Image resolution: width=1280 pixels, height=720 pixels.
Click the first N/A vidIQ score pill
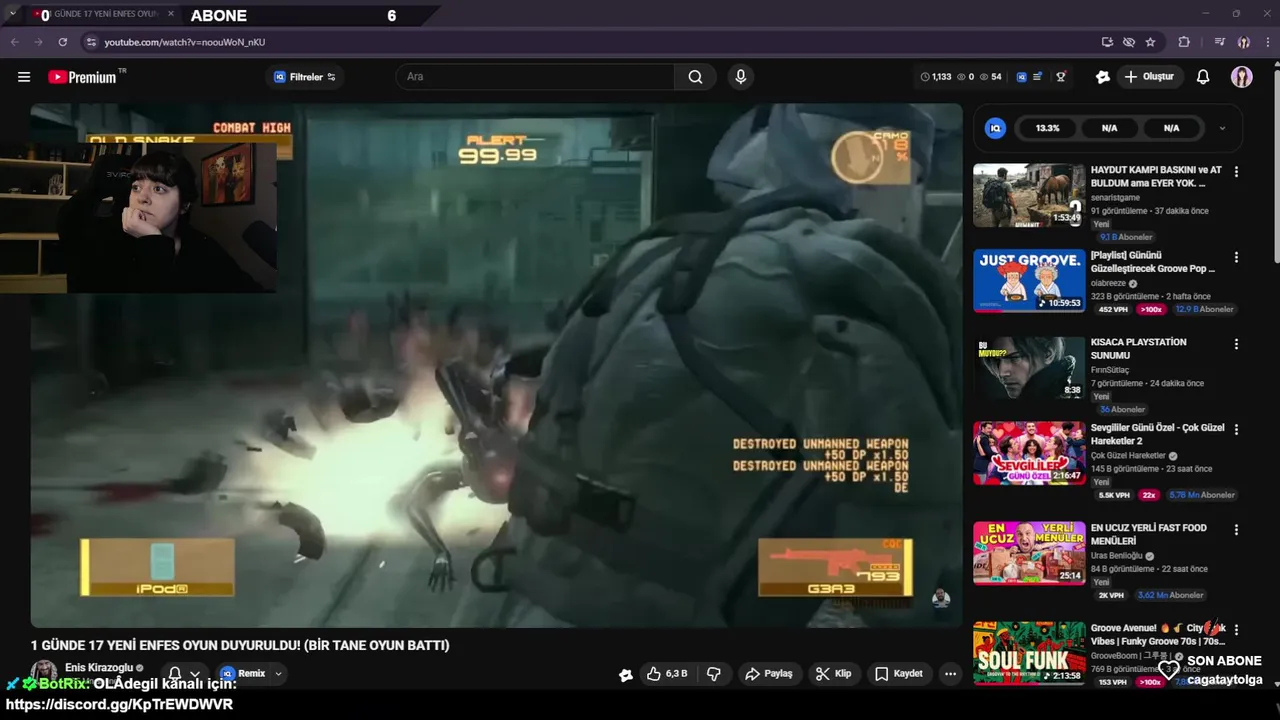point(1109,128)
